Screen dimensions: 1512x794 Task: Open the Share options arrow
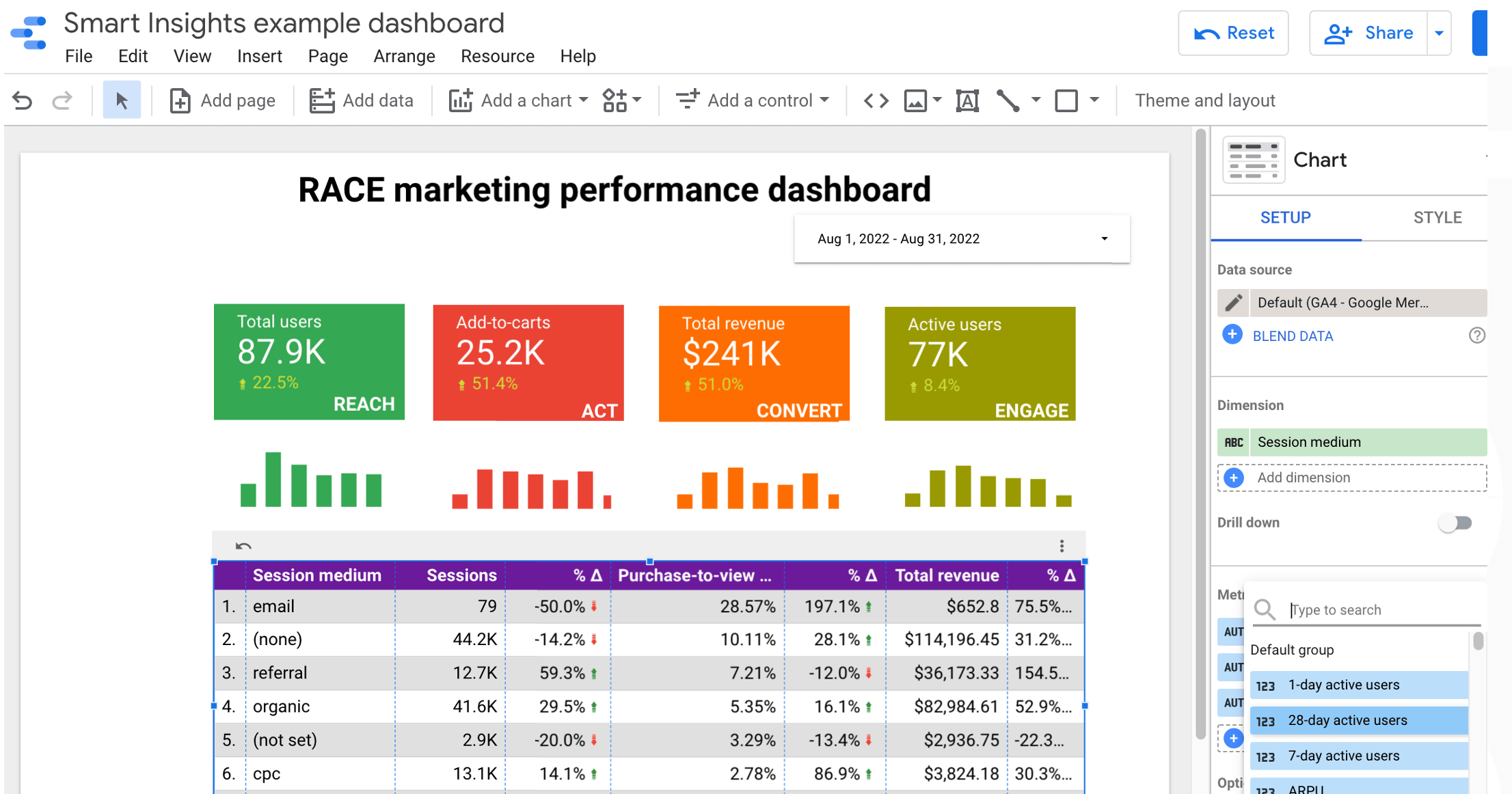coord(1439,33)
